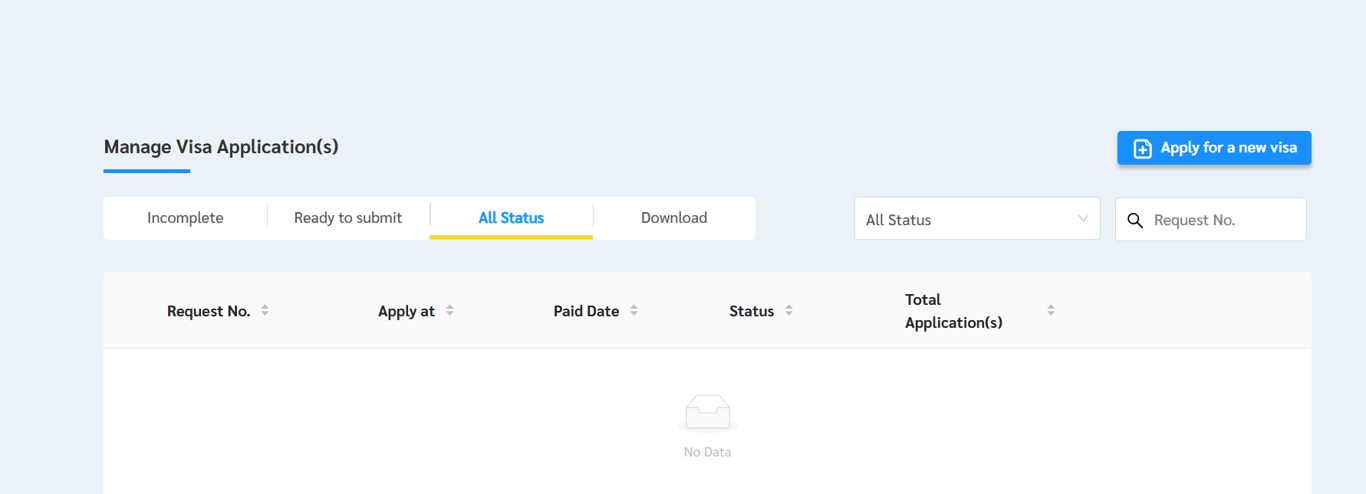The image size is (1366, 494).
Task: Switch to the Incomplete tab
Action: point(185,218)
